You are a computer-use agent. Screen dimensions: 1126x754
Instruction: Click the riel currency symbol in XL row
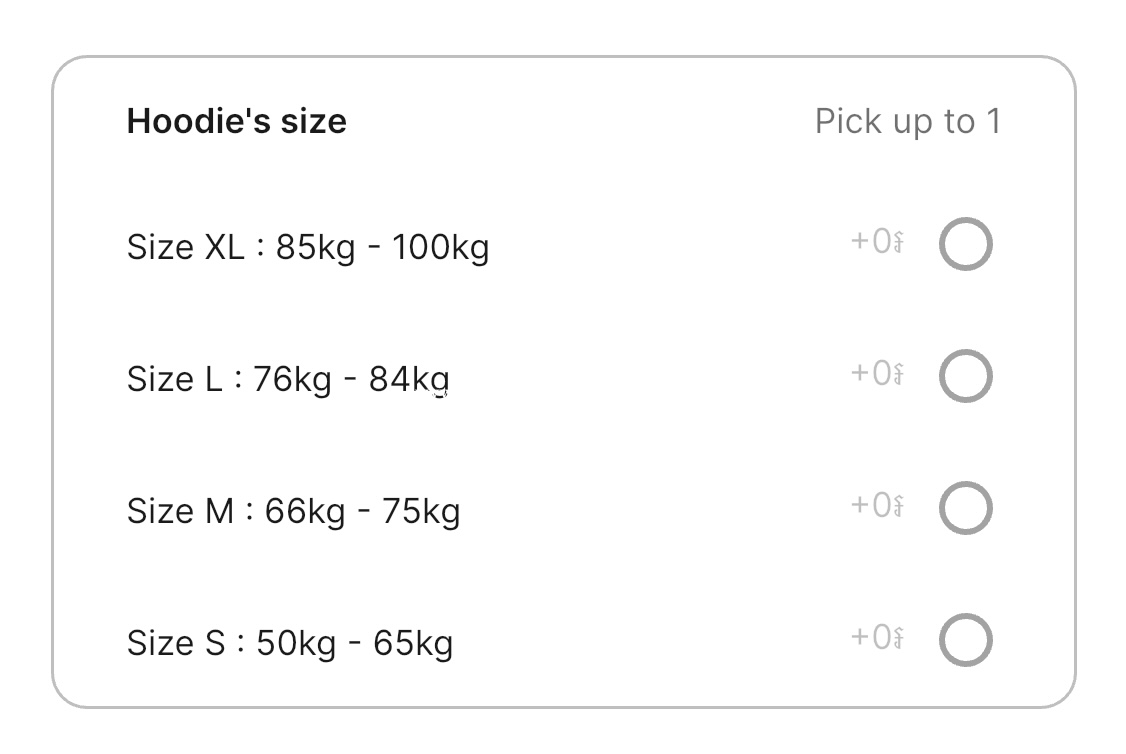pos(899,243)
